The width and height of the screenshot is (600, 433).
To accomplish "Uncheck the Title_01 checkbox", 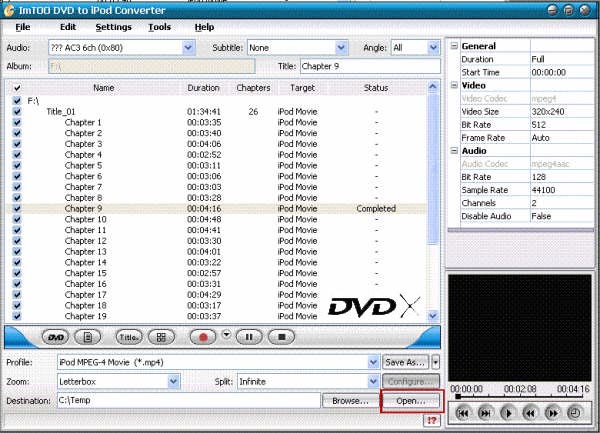I will coord(17,111).
